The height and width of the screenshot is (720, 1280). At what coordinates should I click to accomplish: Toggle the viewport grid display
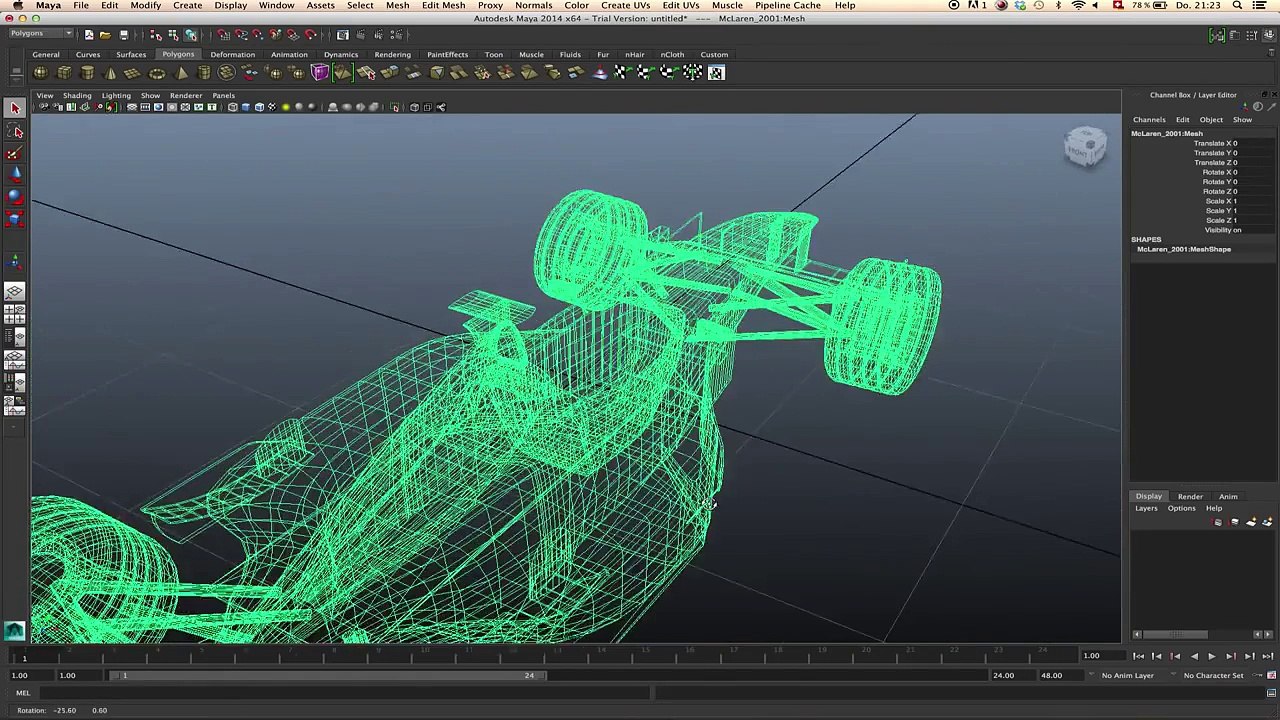(132, 107)
